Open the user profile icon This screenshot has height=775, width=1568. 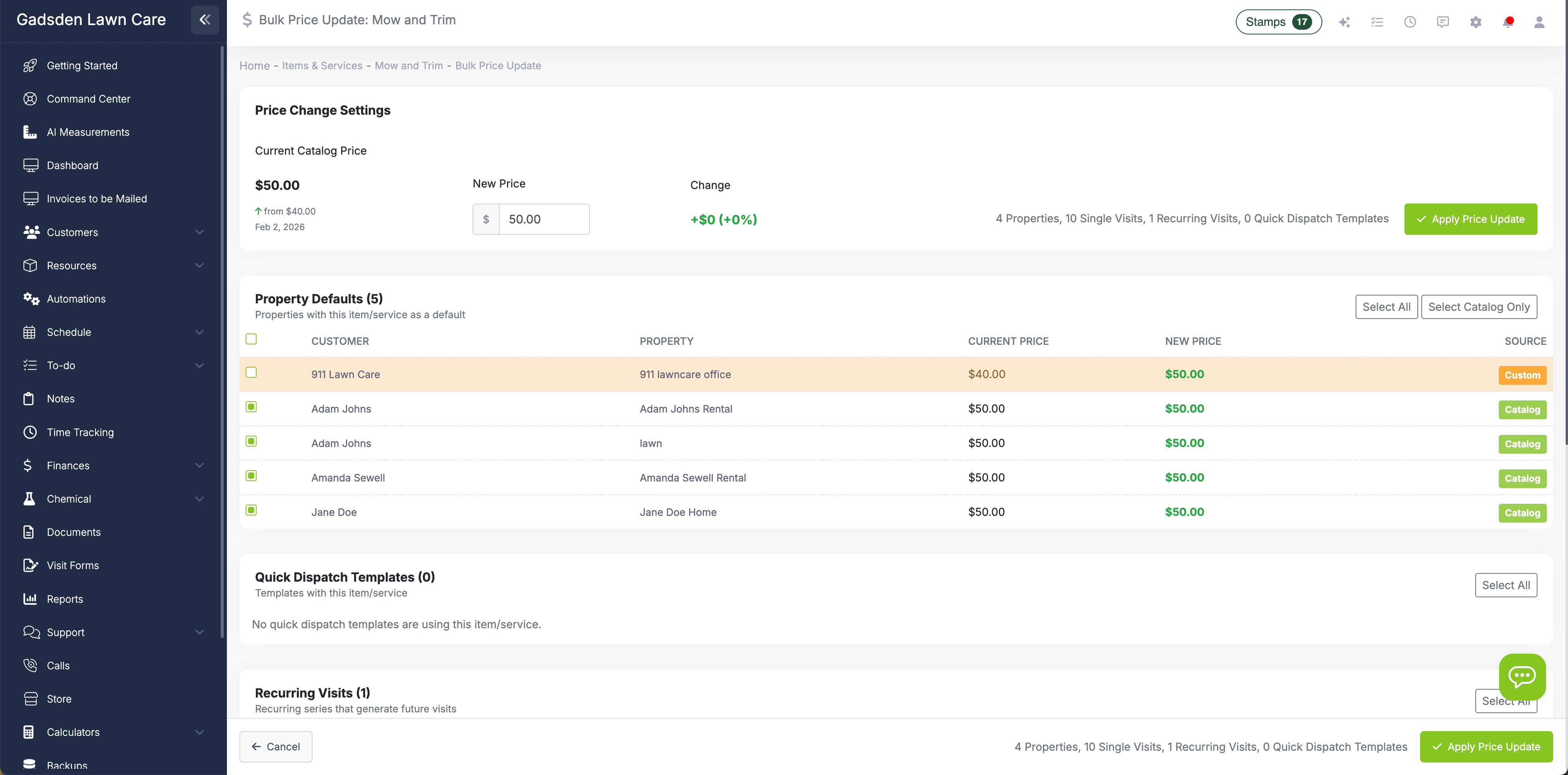[x=1539, y=21]
